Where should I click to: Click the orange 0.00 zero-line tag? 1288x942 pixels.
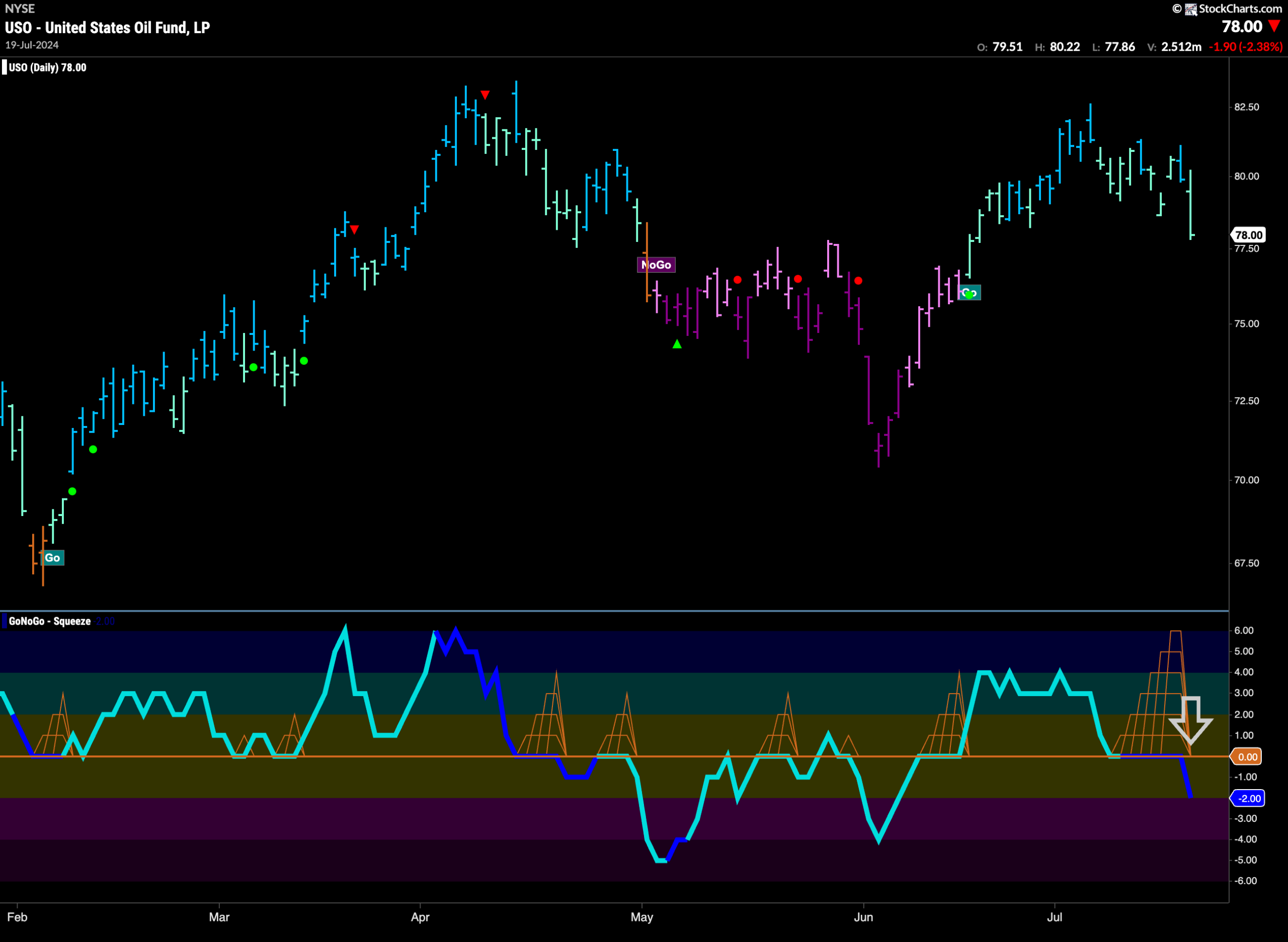1246,757
